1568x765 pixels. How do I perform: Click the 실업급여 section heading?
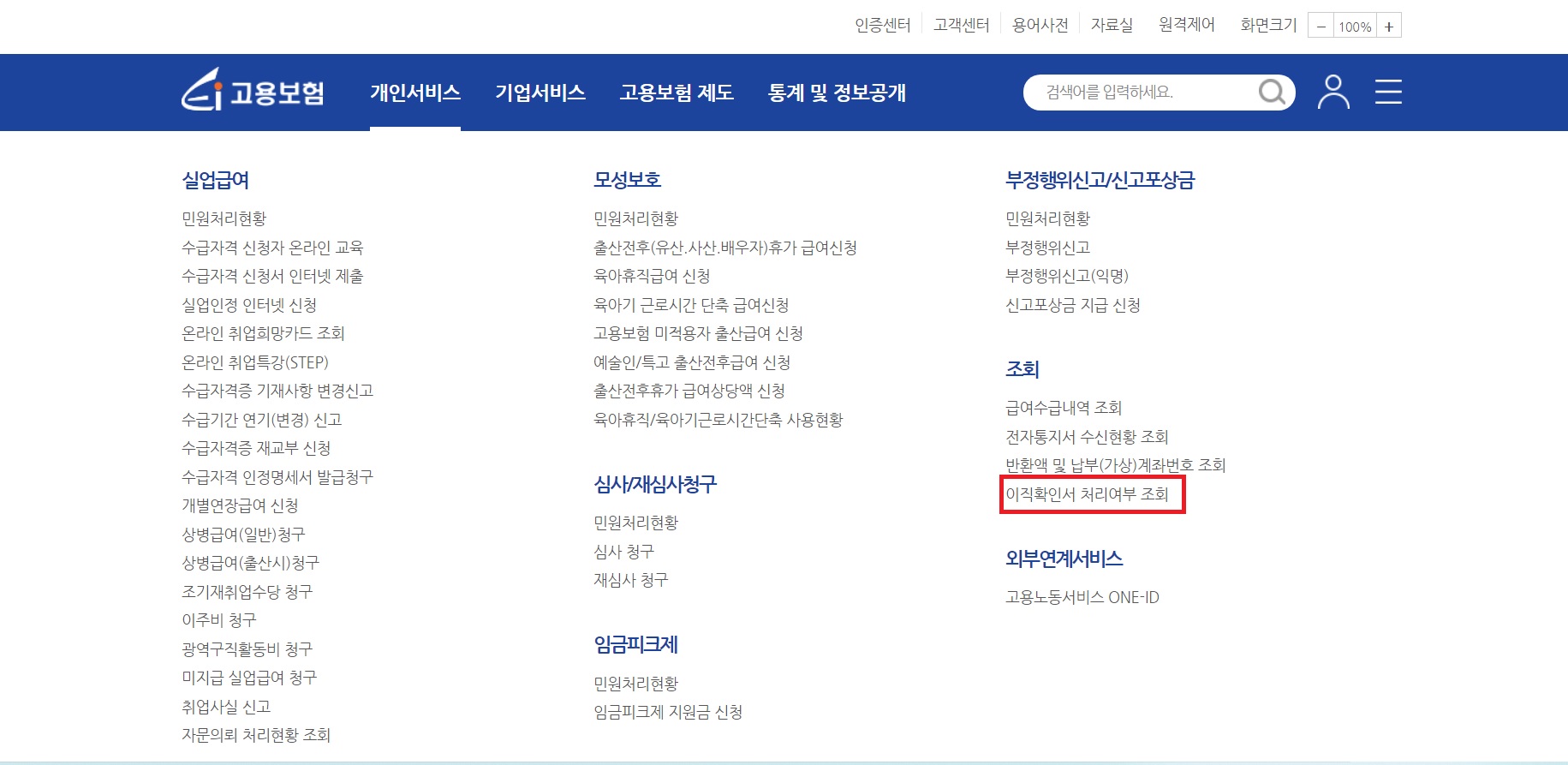pos(215,180)
